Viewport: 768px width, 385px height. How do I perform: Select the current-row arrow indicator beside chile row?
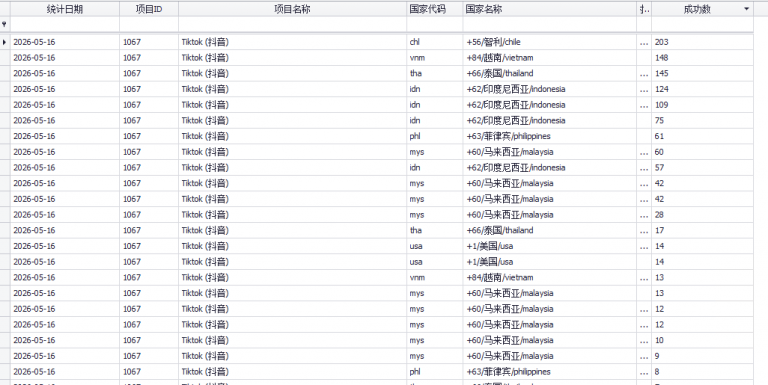tap(4, 42)
